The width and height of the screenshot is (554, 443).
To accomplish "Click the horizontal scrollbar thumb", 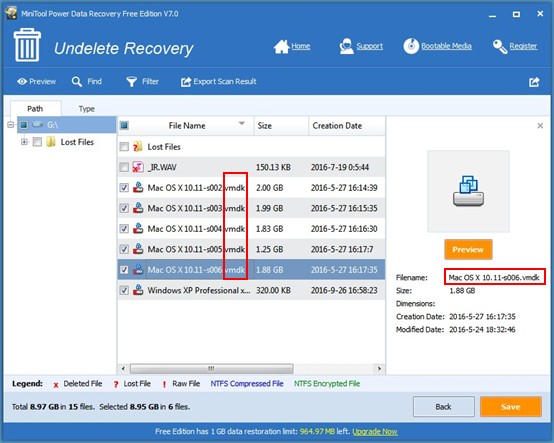I will click(211, 368).
